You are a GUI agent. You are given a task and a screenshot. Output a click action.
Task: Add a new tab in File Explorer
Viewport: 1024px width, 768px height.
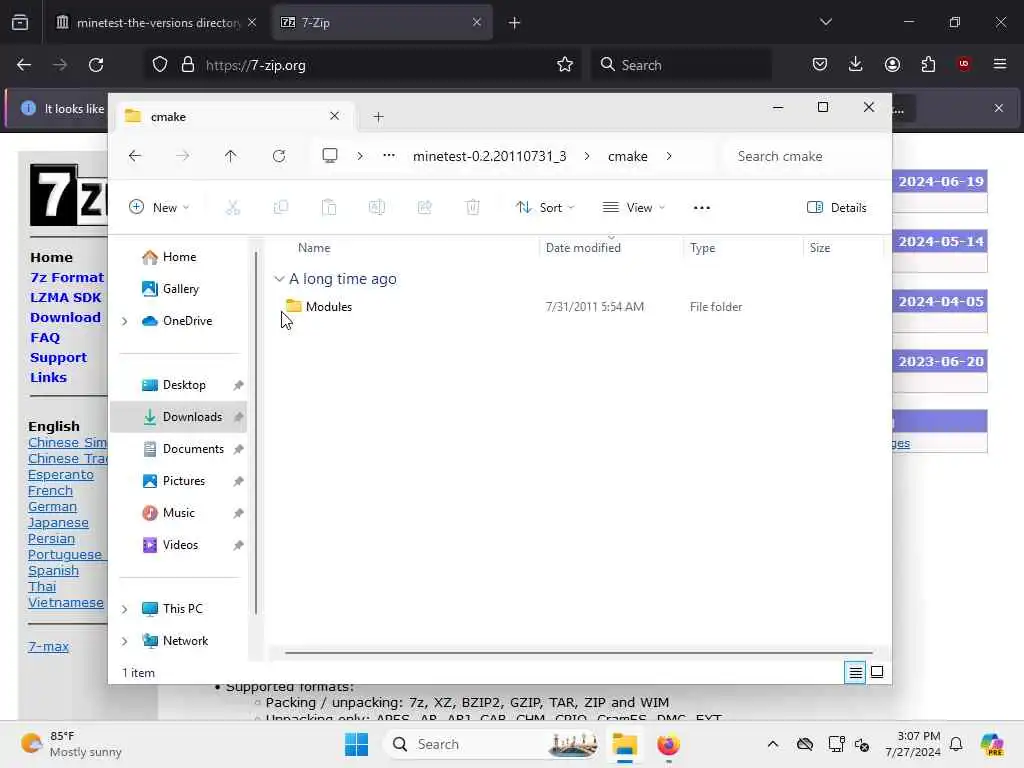pyautogui.click(x=378, y=117)
